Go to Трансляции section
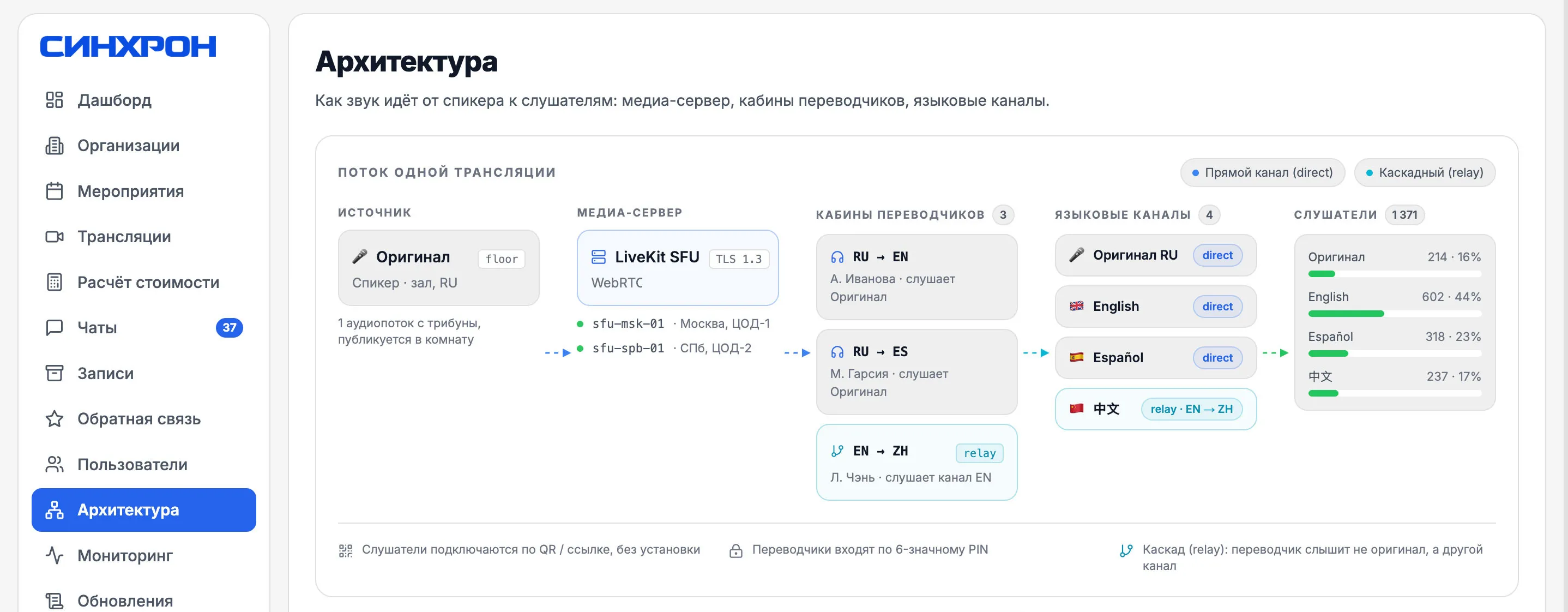 143,236
